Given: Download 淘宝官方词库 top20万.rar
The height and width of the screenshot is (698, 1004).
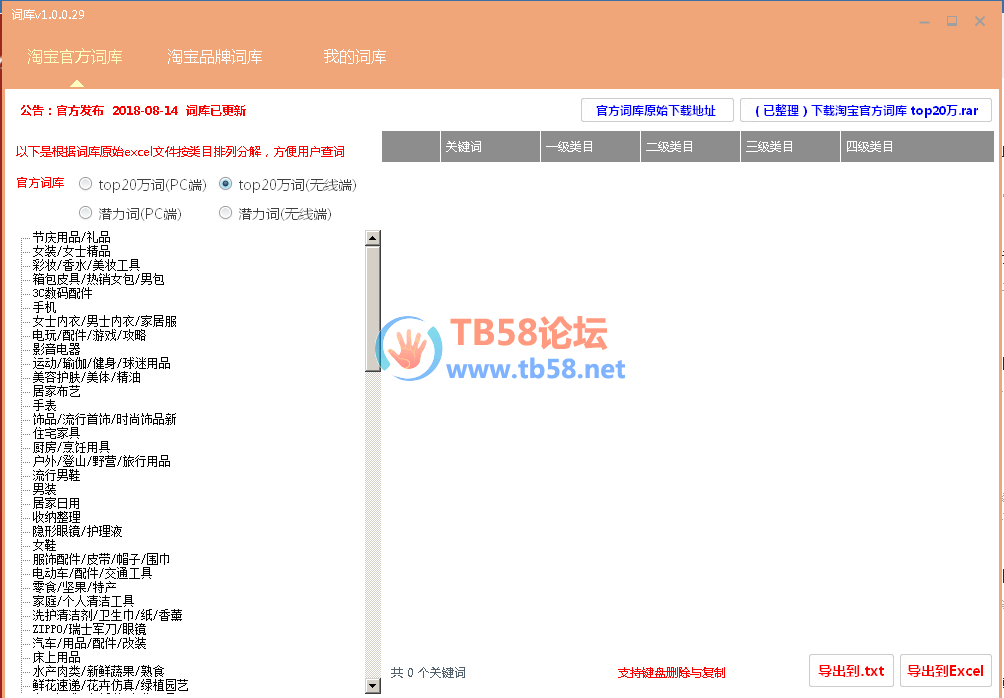Looking at the screenshot, I should click(x=866, y=110).
